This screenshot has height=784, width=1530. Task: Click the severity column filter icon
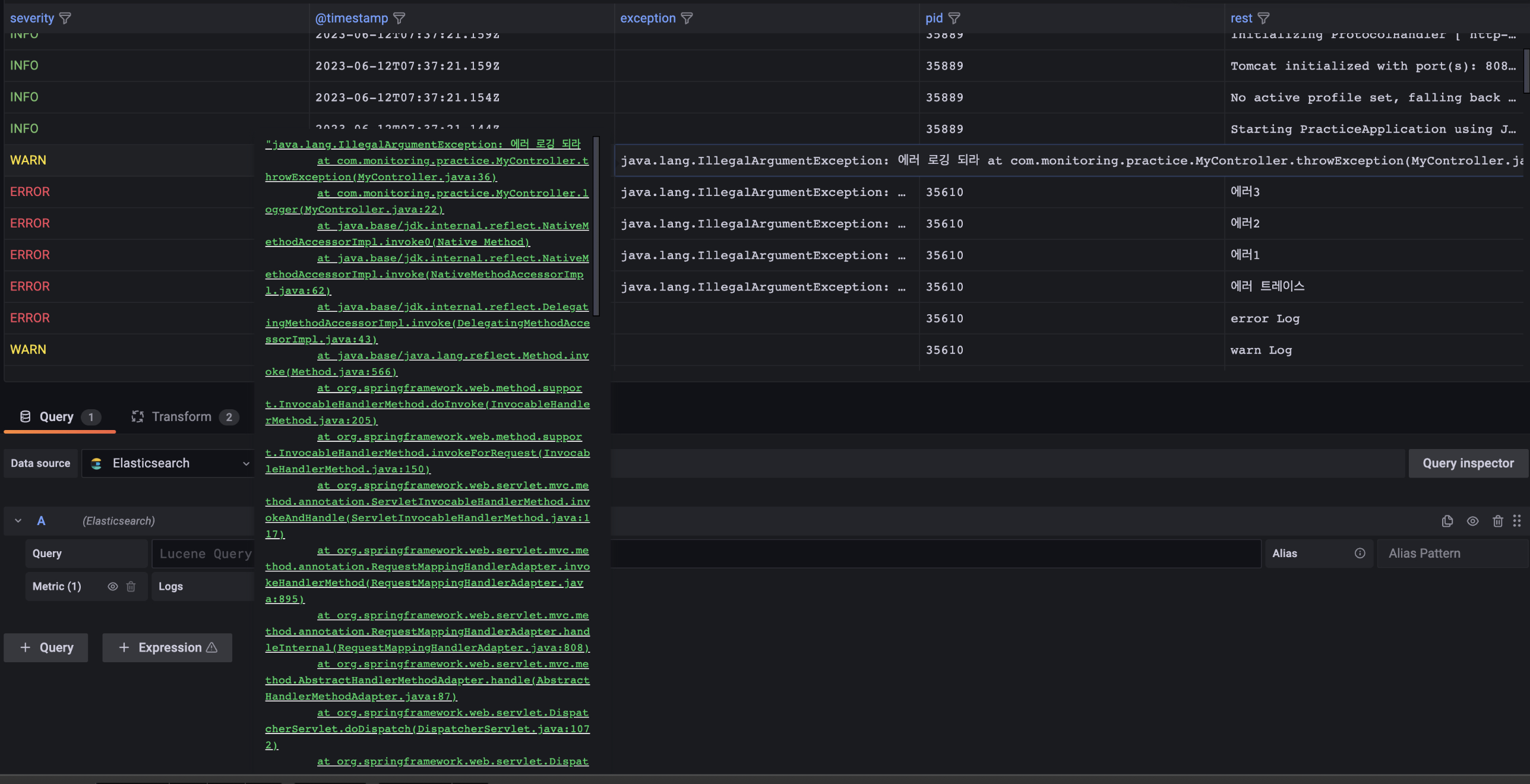65,18
